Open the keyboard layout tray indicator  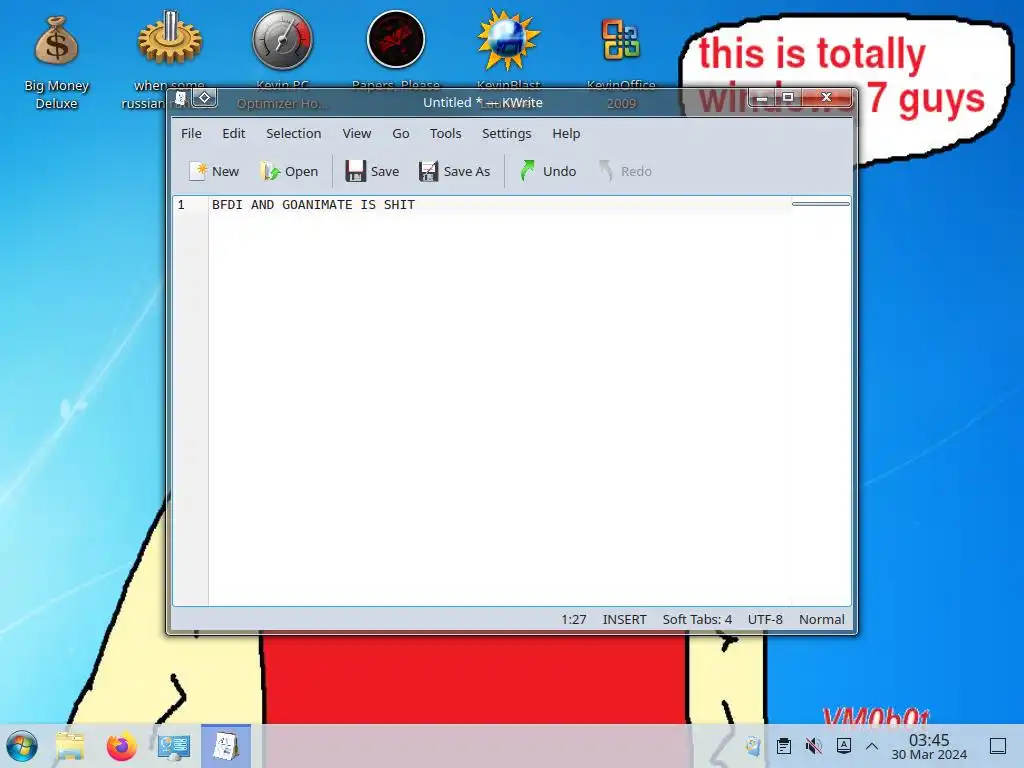tap(844, 745)
